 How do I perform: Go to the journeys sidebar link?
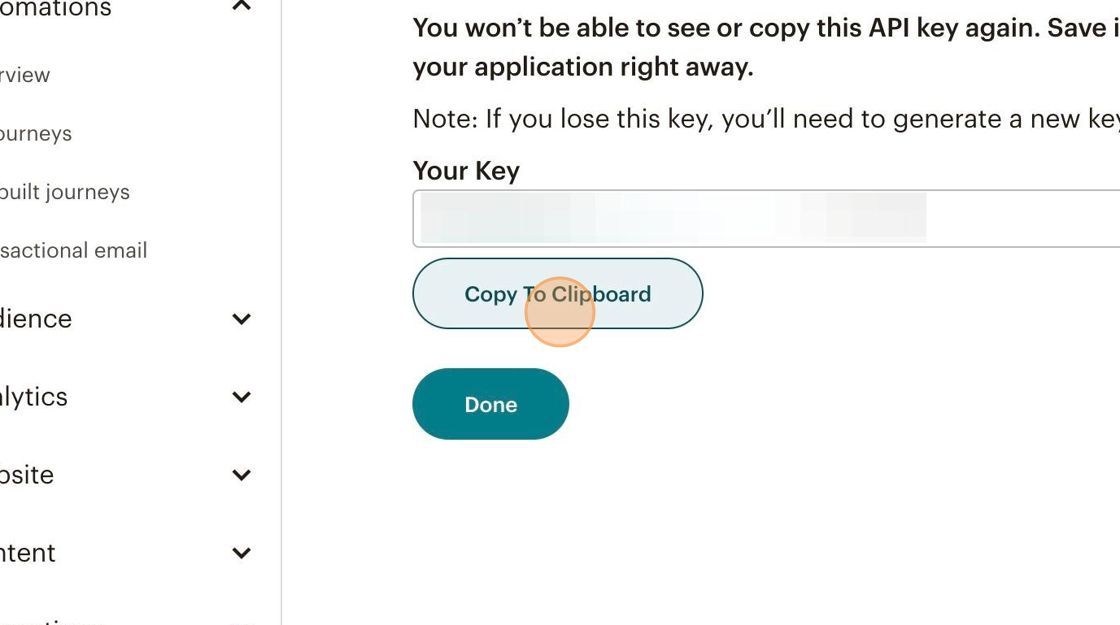(x=36, y=134)
